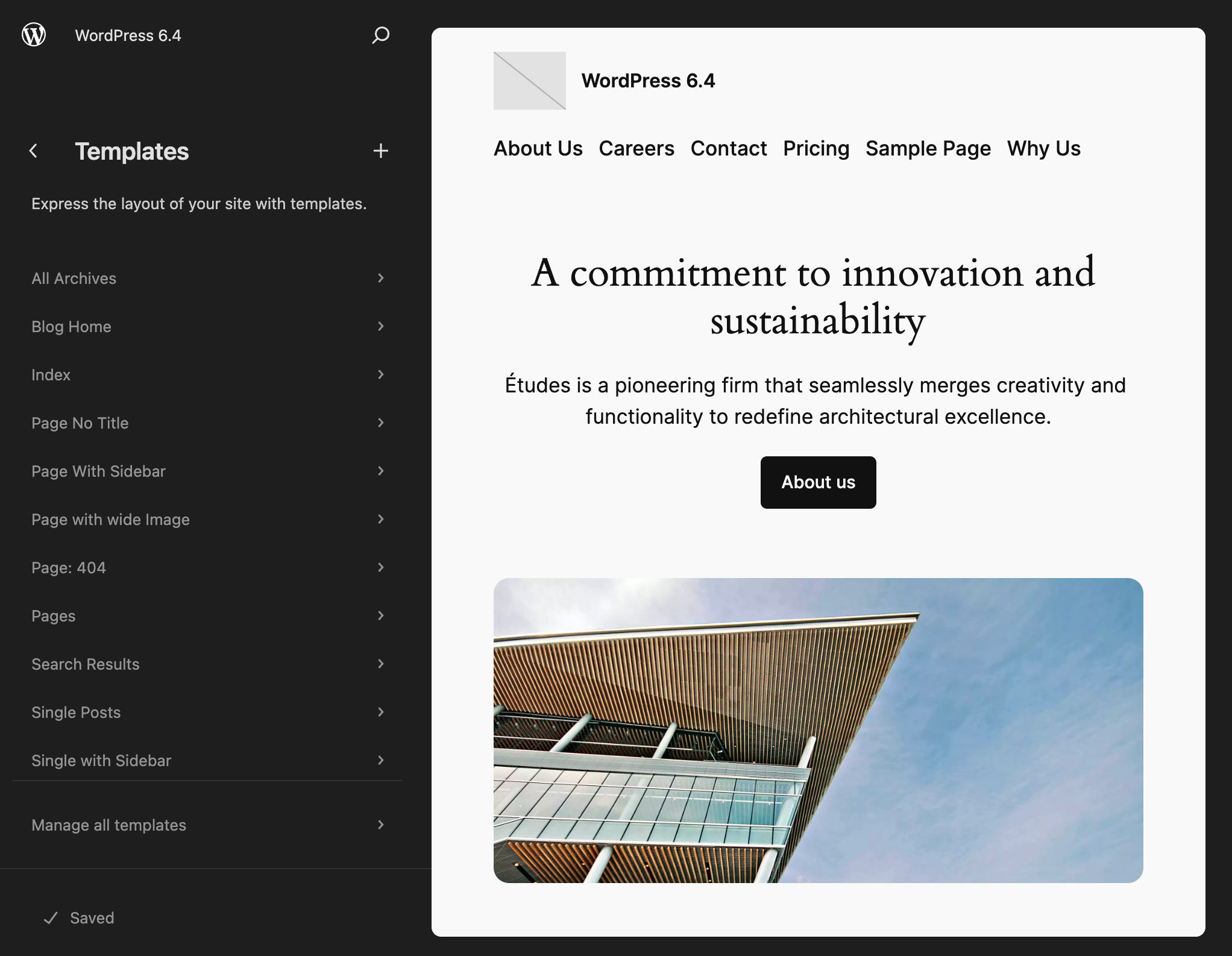
Task: Click the site logo placeholder image
Action: 530,80
